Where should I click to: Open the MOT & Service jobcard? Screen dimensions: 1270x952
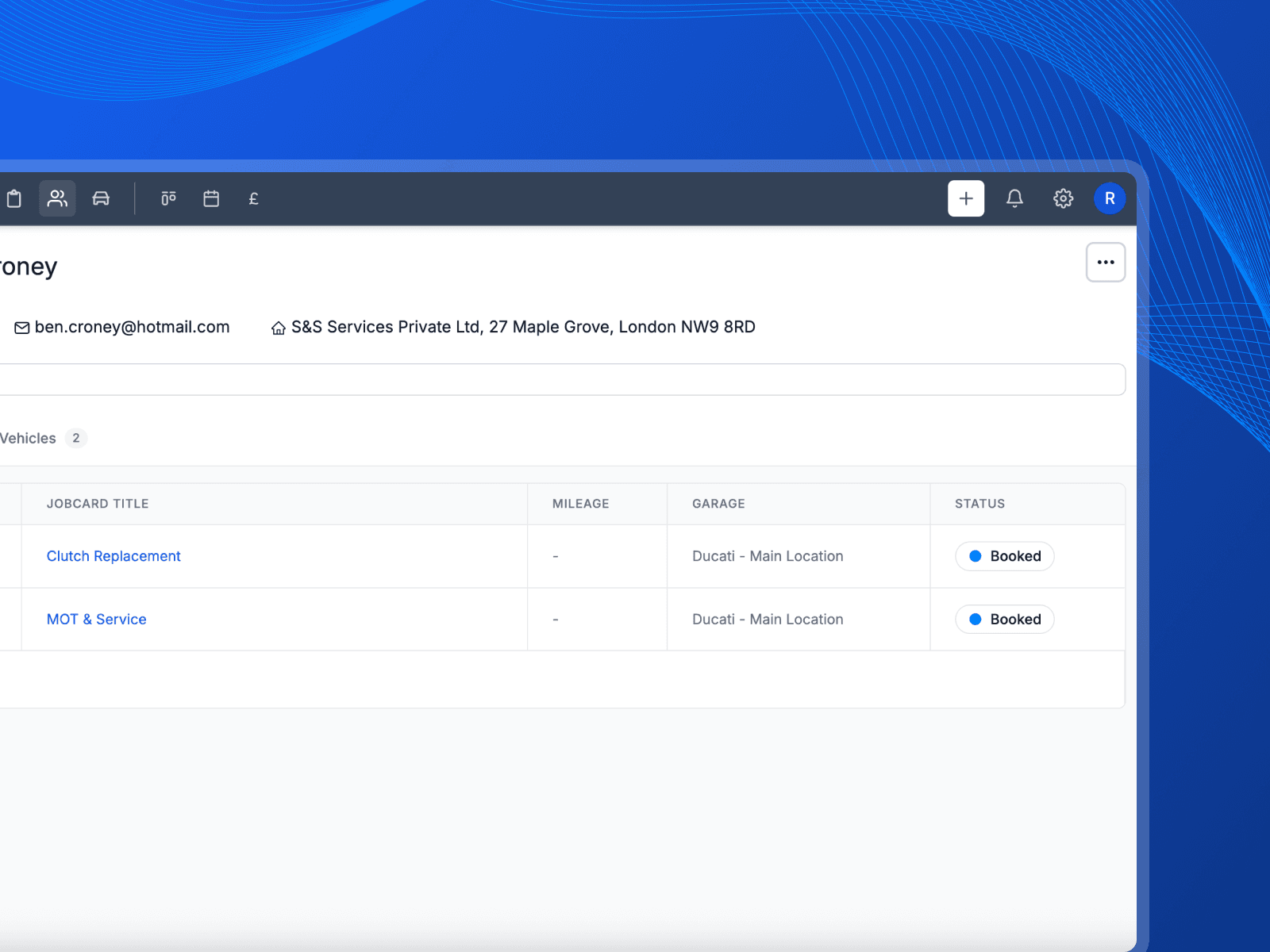pyautogui.click(x=96, y=619)
